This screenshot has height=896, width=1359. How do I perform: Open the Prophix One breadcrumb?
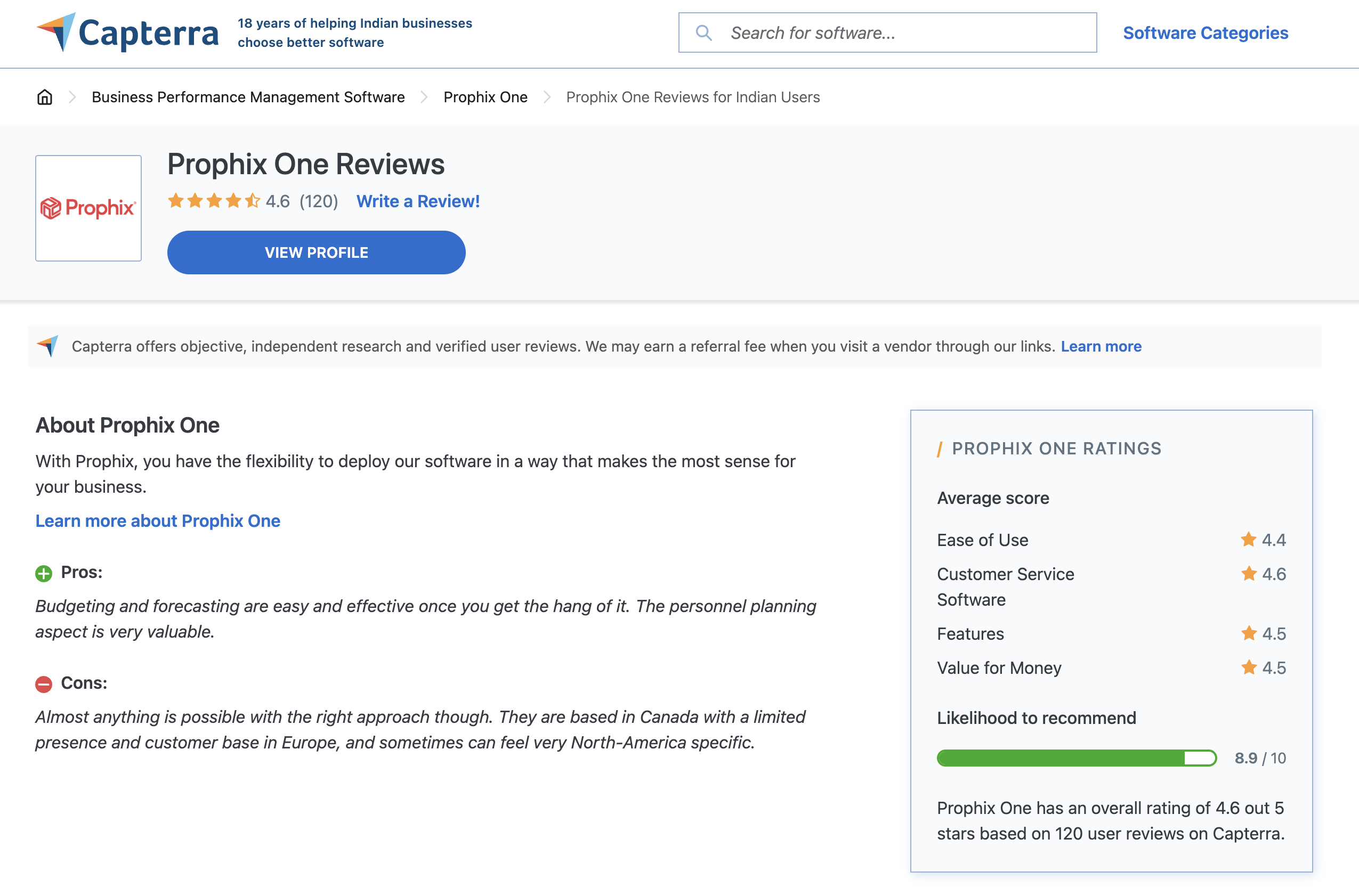pos(486,97)
